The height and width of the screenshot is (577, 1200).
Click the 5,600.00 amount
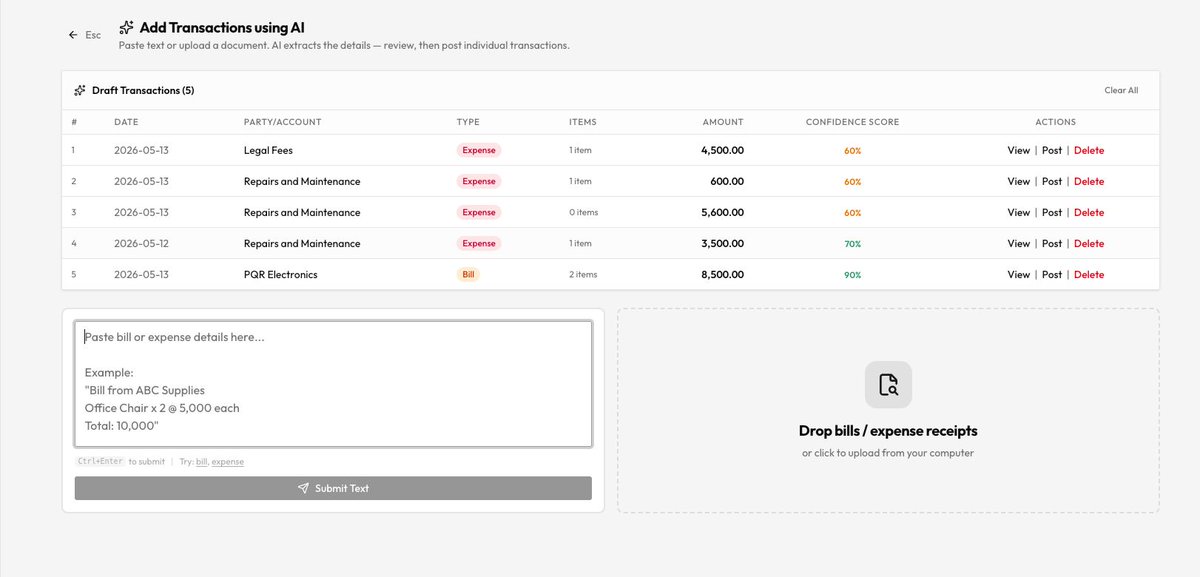tap(722, 212)
